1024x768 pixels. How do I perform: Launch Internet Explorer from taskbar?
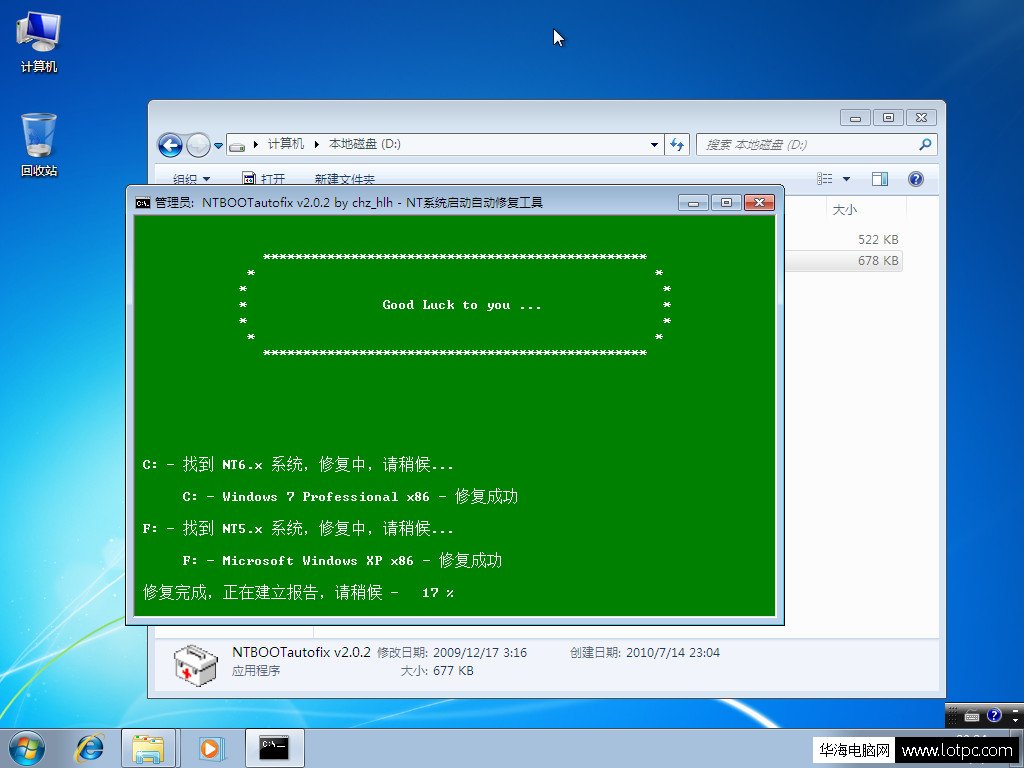[89, 748]
